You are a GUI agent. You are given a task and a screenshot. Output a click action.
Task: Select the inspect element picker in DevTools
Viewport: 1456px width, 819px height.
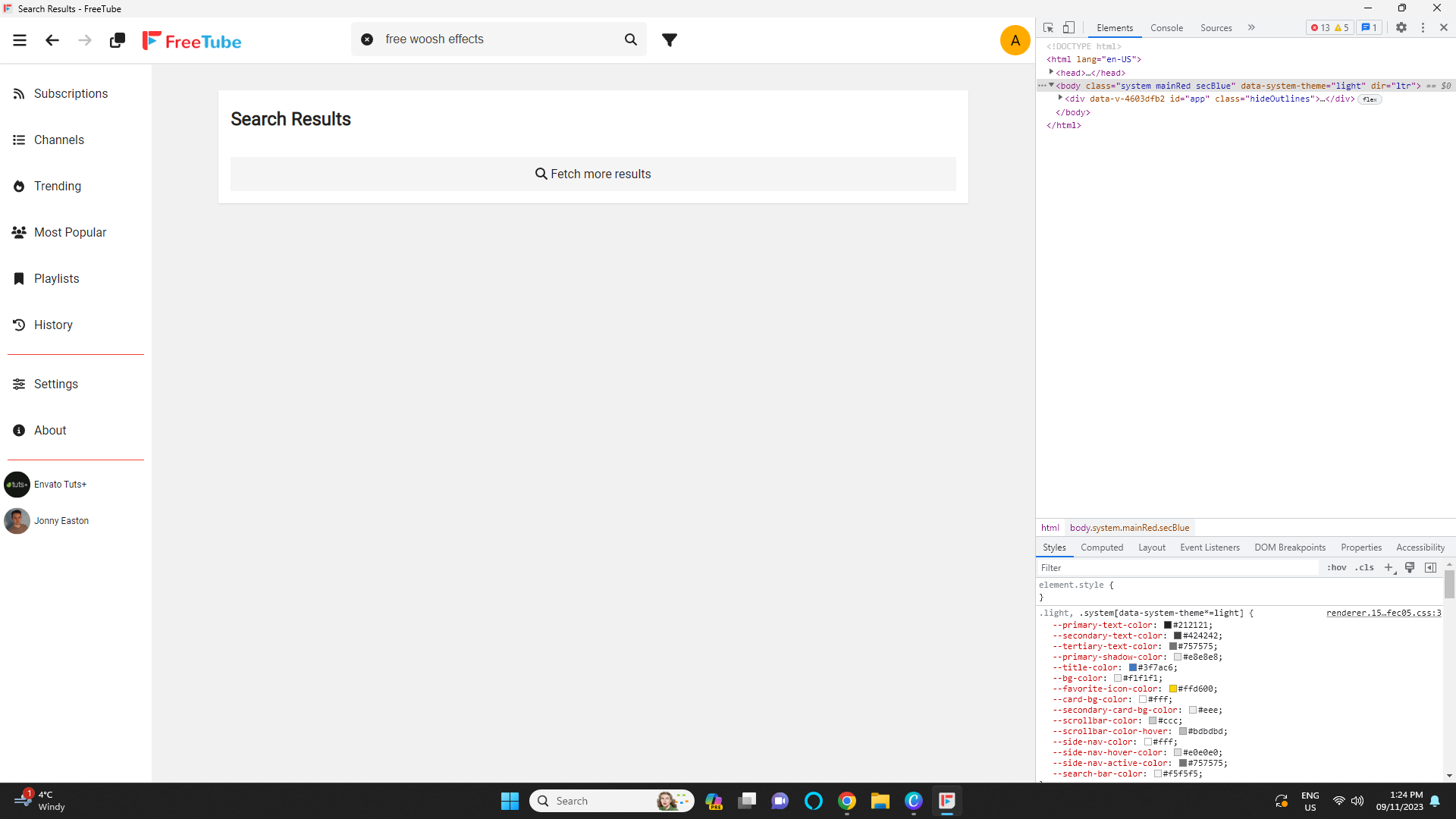pyautogui.click(x=1048, y=27)
